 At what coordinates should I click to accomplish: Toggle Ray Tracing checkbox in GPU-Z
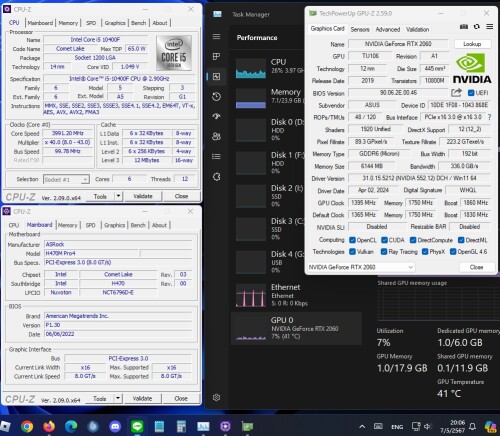tap(384, 251)
